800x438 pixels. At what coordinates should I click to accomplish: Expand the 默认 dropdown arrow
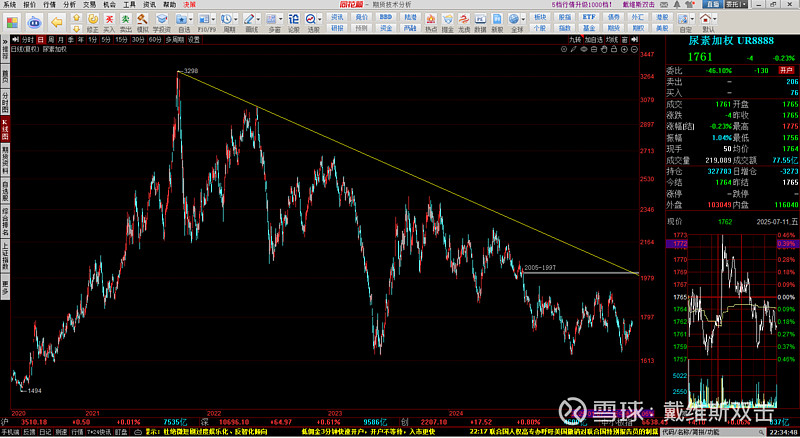point(715,19)
